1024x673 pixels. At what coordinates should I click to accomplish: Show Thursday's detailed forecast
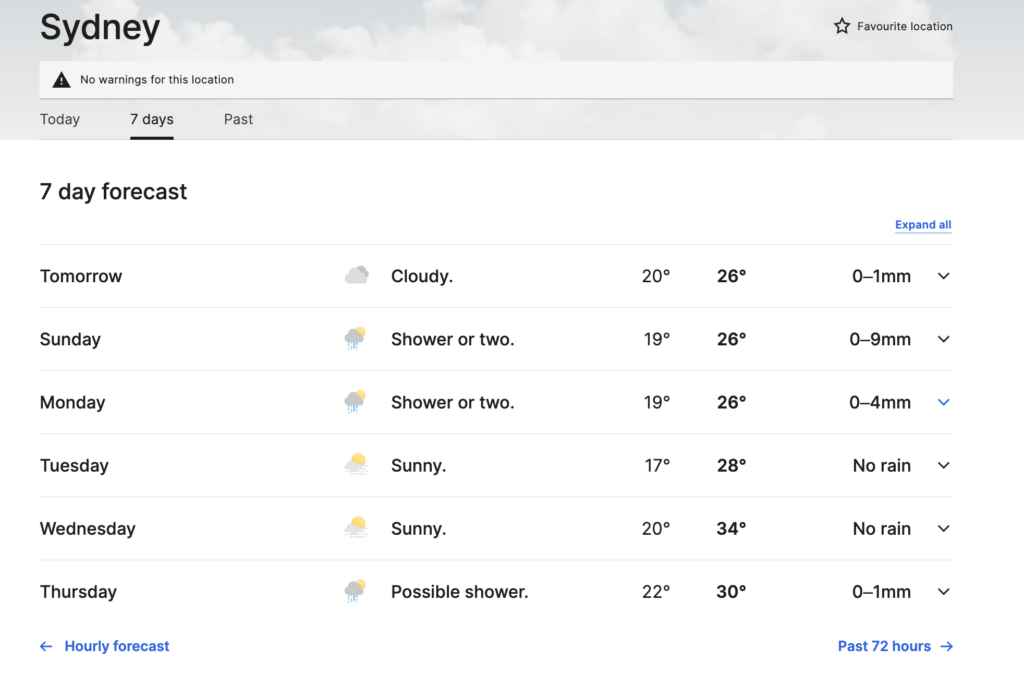pyautogui.click(x=943, y=591)
